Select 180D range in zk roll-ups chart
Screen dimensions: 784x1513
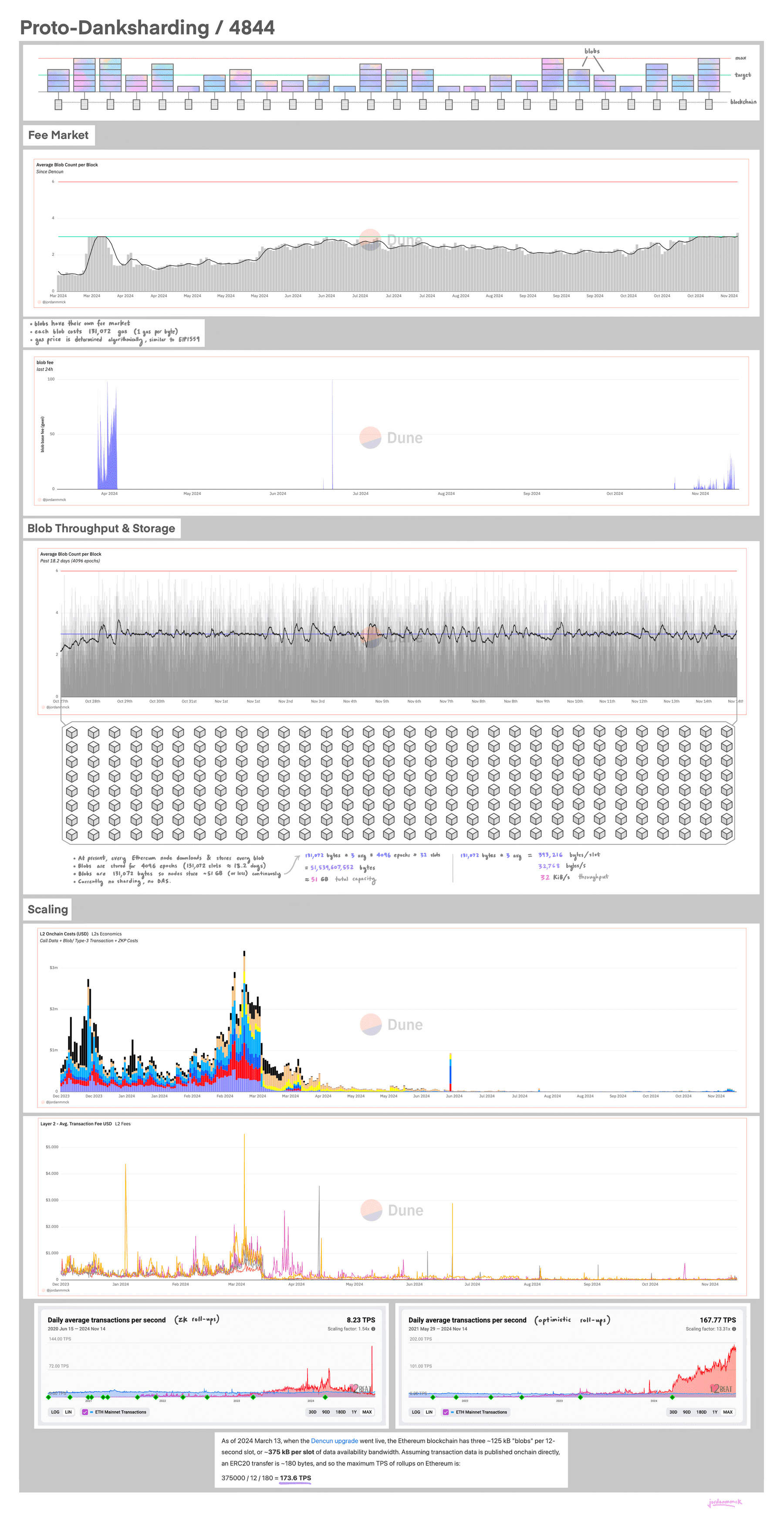tap(341, 1412)
